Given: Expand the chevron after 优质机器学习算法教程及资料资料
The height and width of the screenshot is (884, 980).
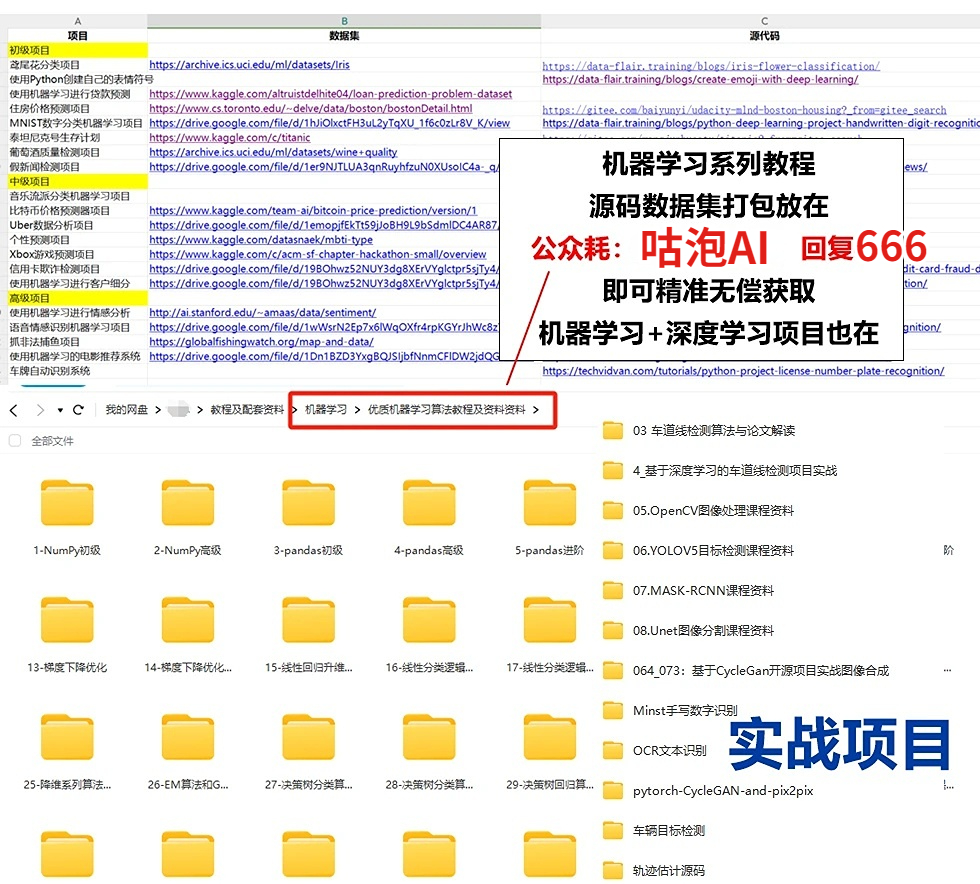Looking at the screenshot, I should click(536, 410).
